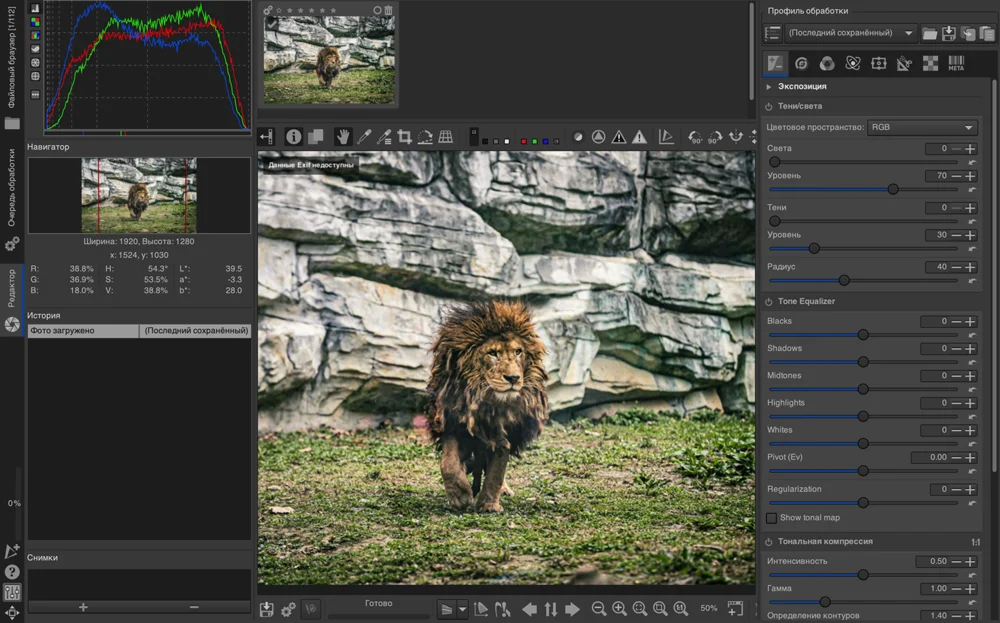Open the Цветовое пространство RGB dropdown
This screenshot has width=1000, height=623.
click(922, 128)
